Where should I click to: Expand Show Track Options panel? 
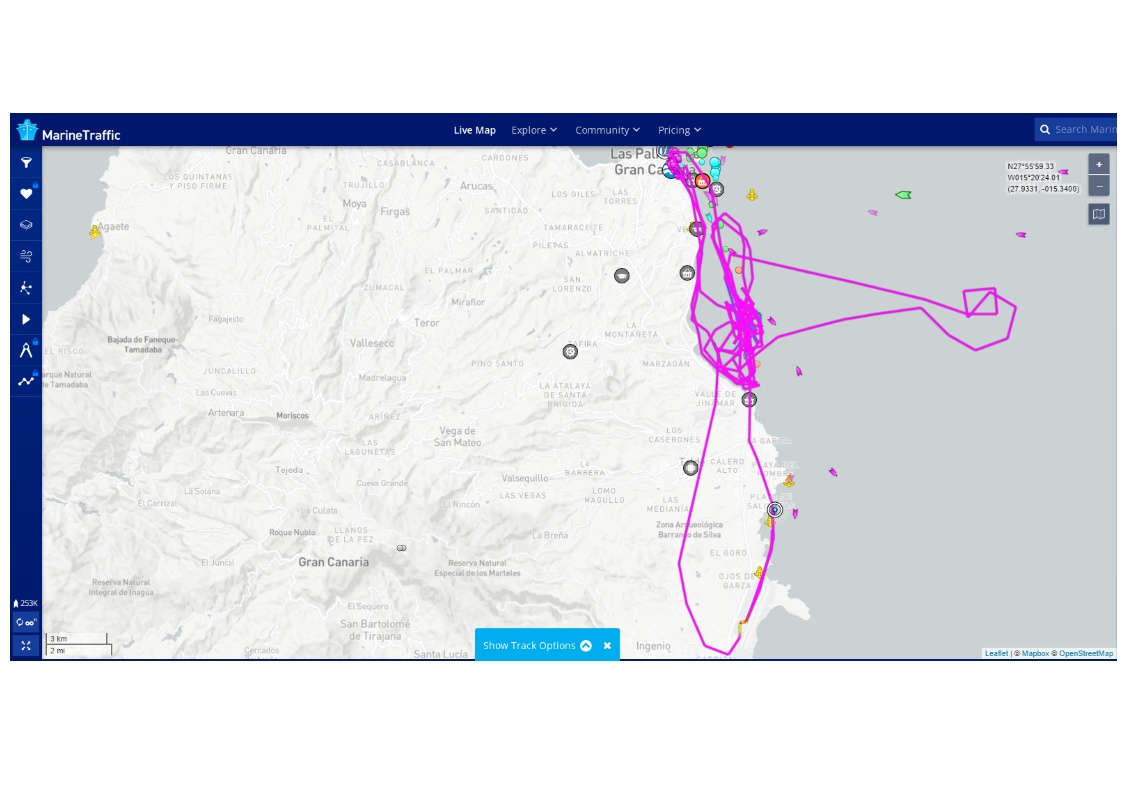(x=537, y=645)
